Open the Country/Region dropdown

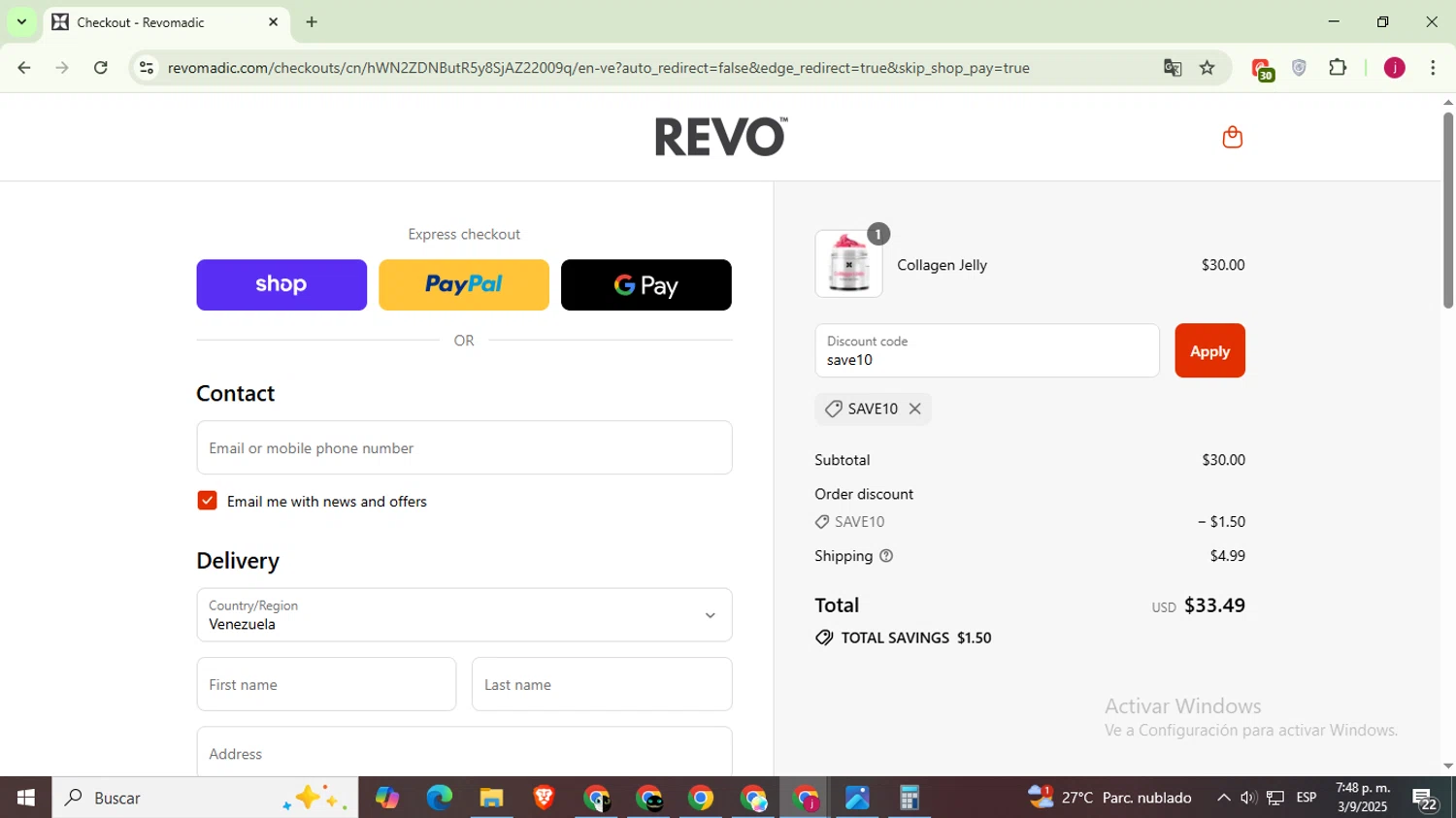[x=464, y=614]
